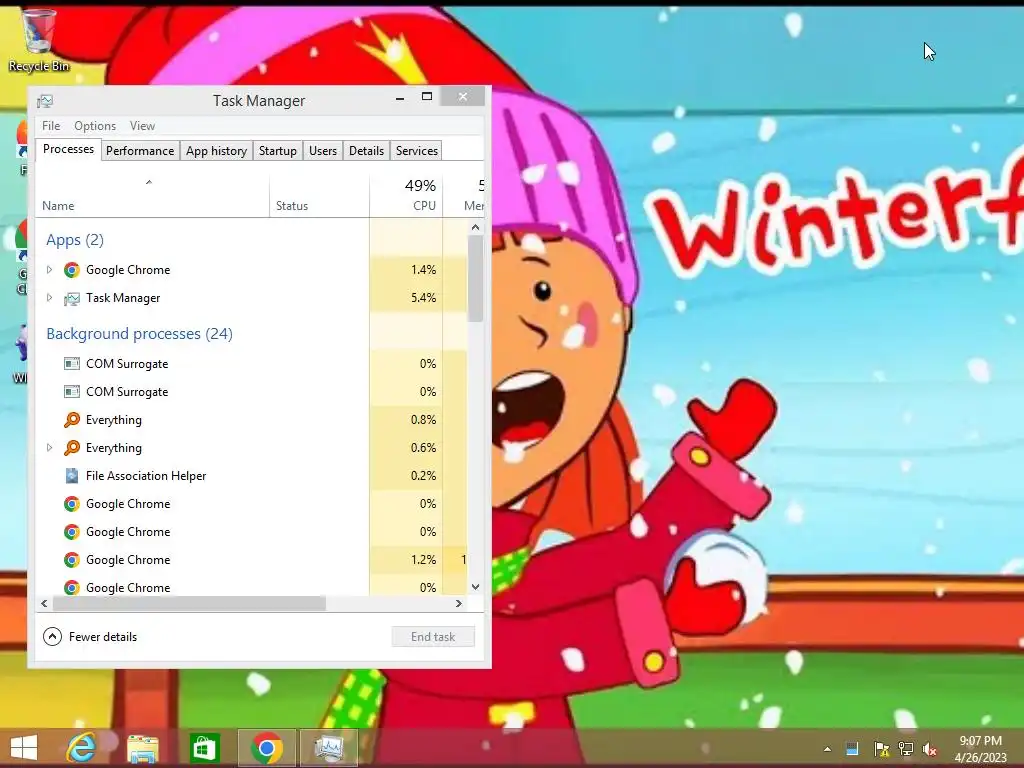The height and width of the screenshot is (768, 1024).
Task: Open the File menu
Action: [x=51, y=126]
